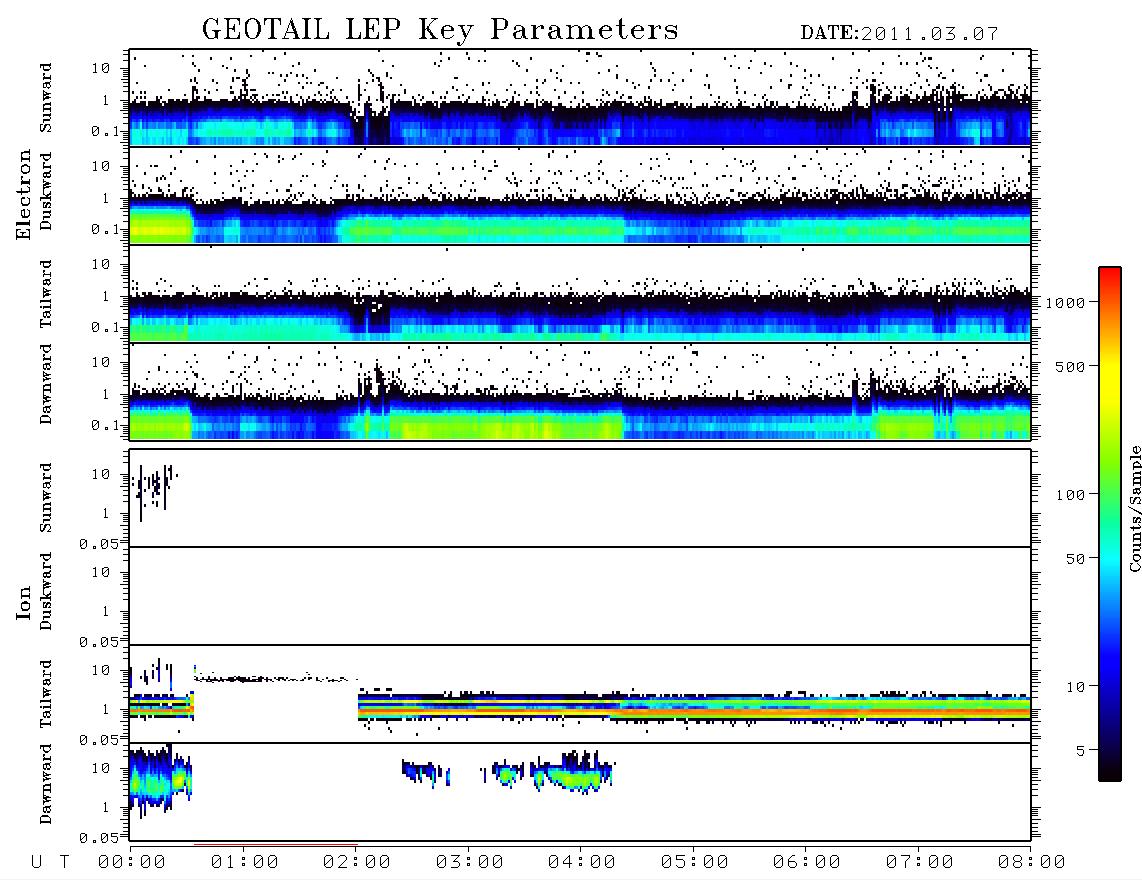Viewport: 1142px width, 880px height.
Task: Click the Ion "Duskward" panel label
Action: coord(46,592)
